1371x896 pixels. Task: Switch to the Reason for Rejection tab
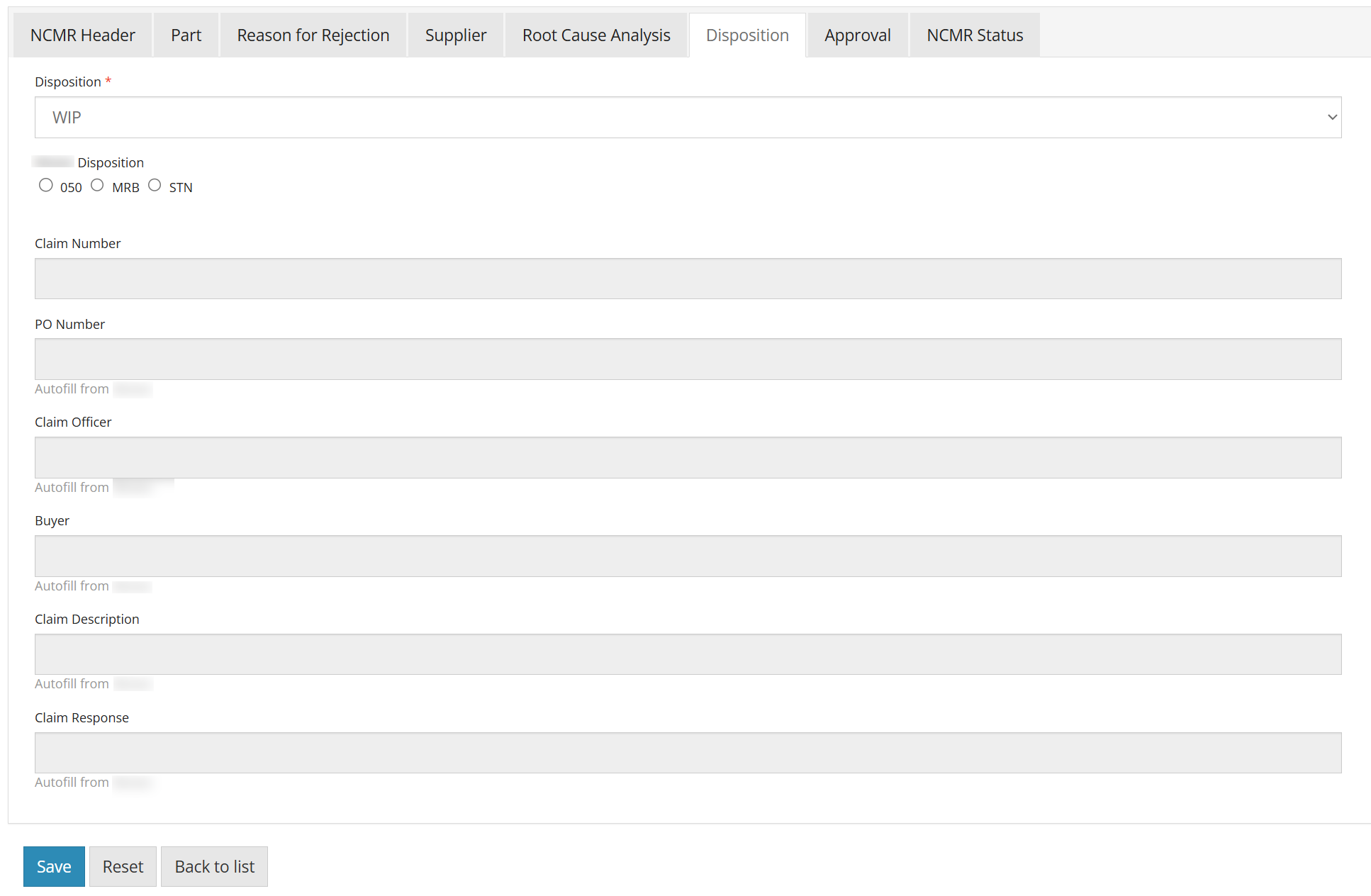pos(313,34)
